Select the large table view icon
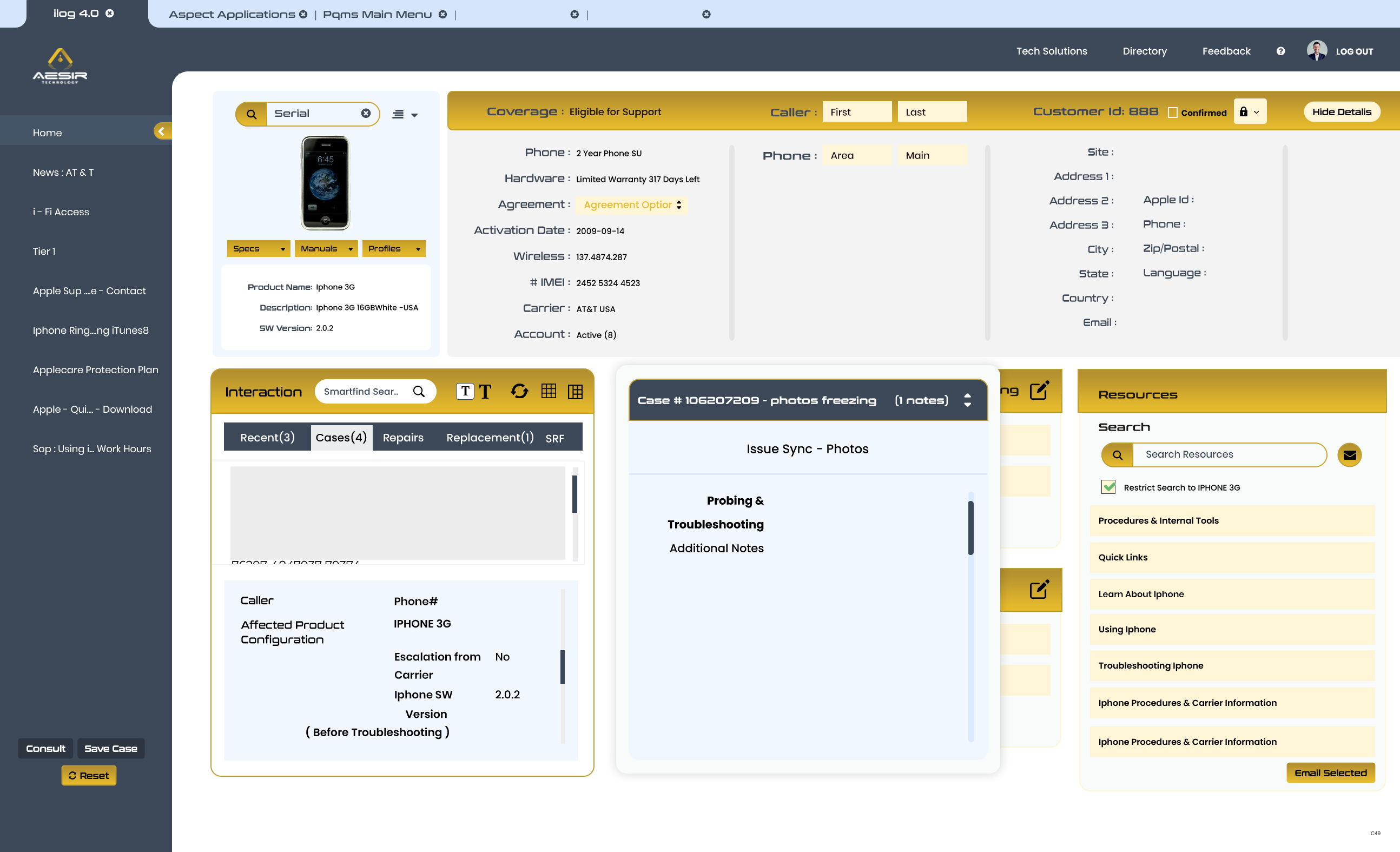 coord(575,391)
